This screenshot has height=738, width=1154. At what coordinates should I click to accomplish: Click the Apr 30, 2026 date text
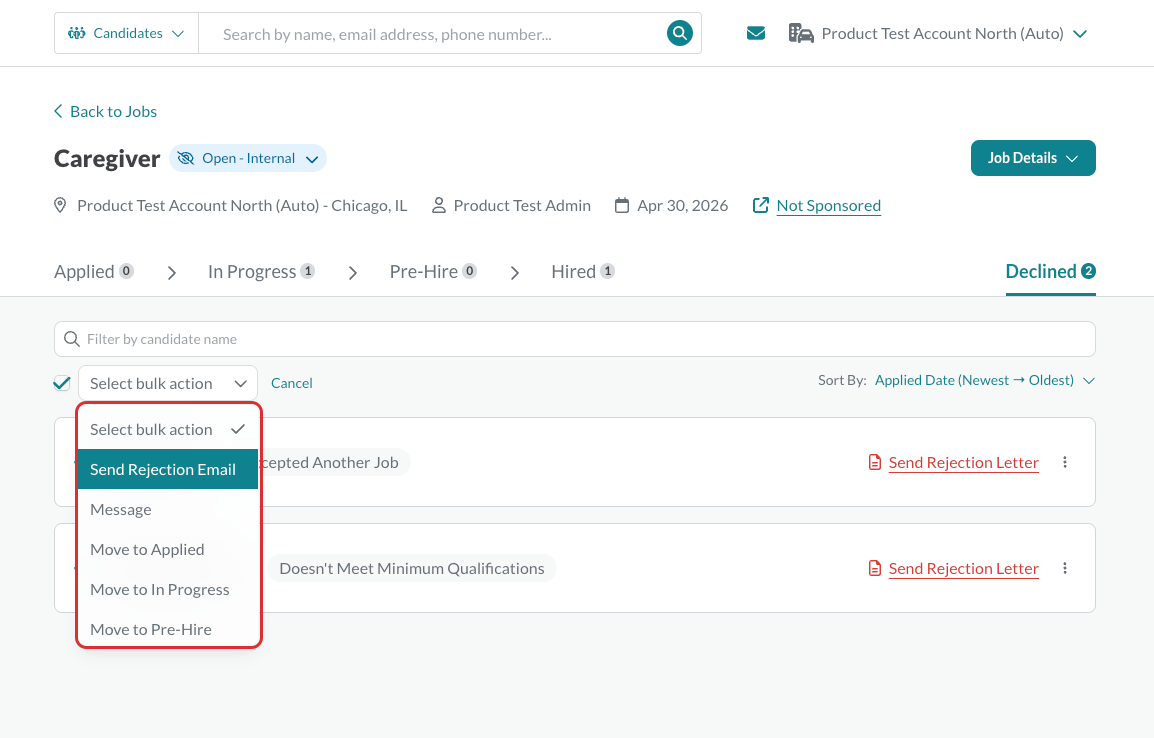[682, 205]
